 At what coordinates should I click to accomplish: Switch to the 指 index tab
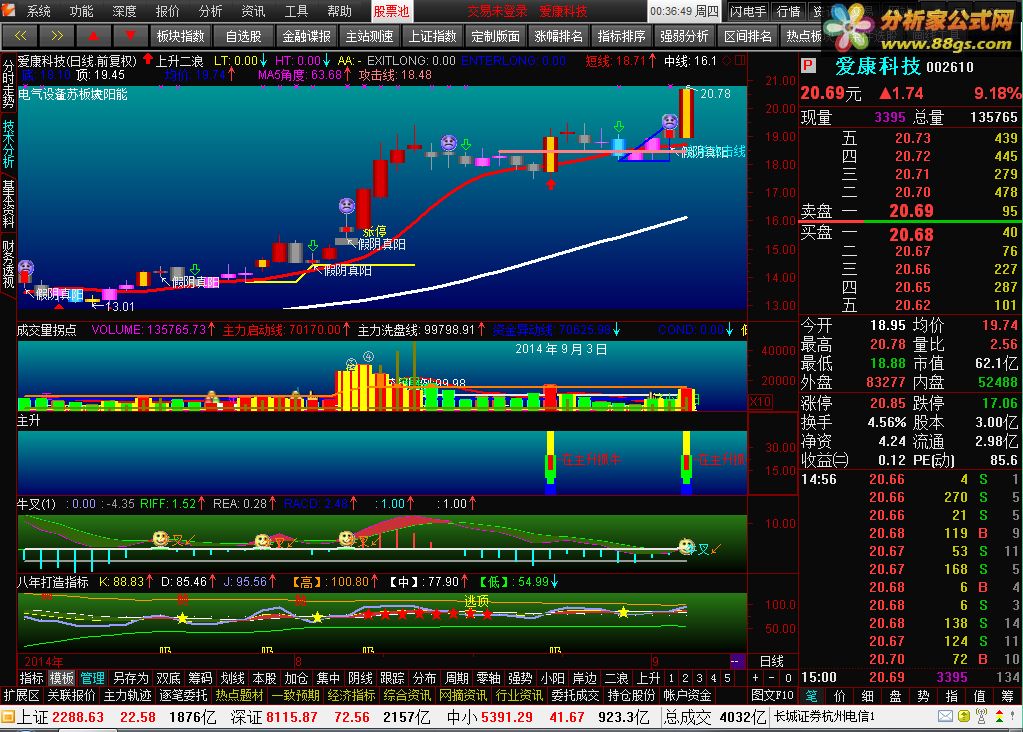tap(951, 695)
